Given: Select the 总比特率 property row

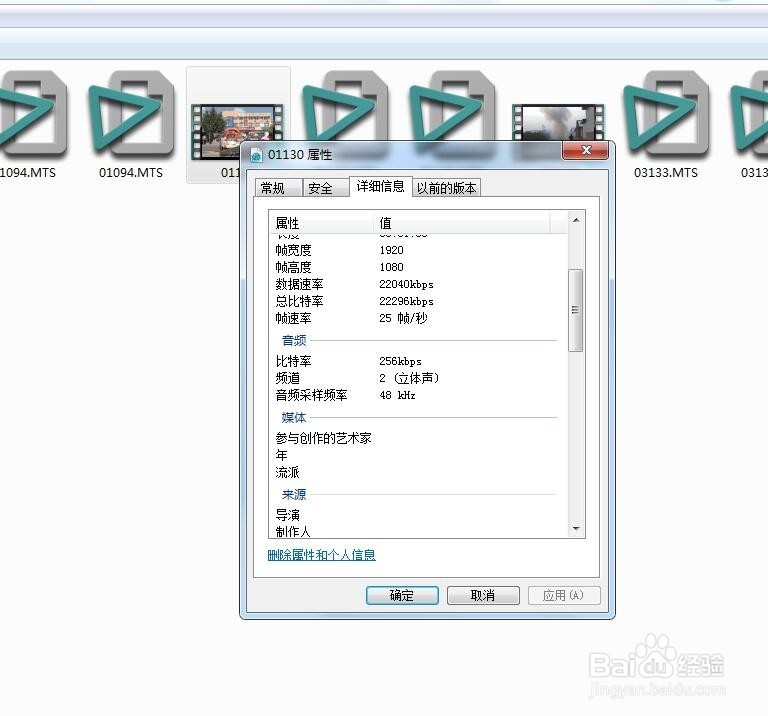Looking at the screenshot, I should [418, 301].
